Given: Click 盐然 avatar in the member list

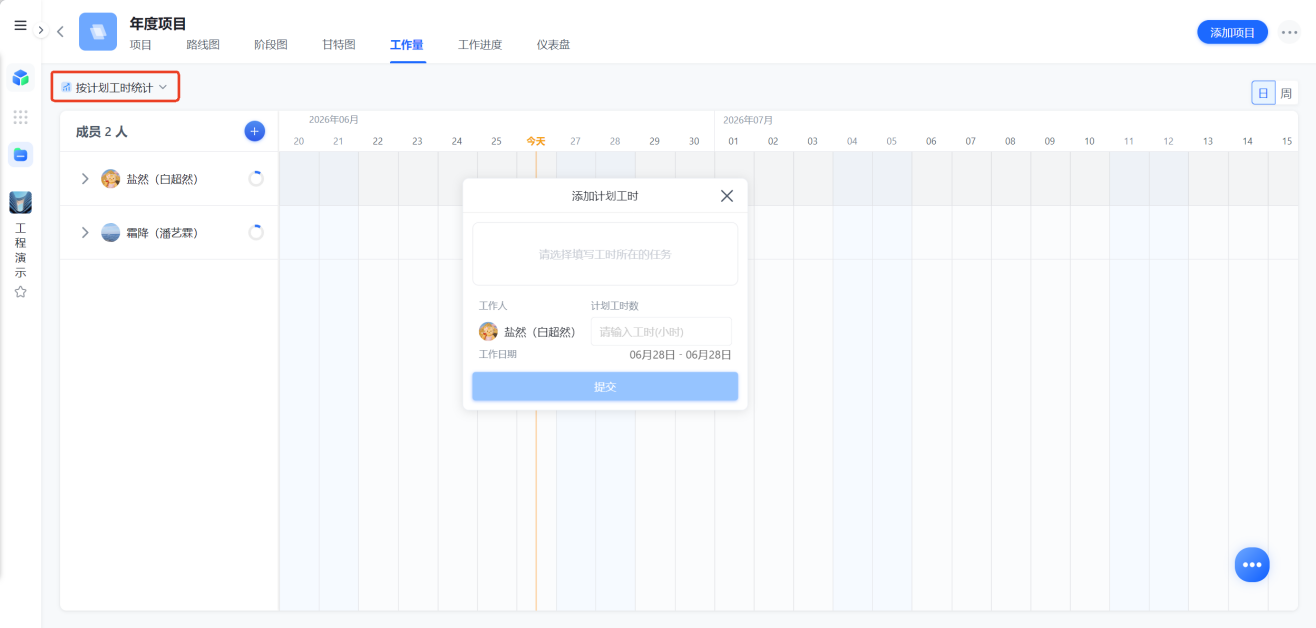Looking at the screenshot, I should click(x=111, y=179).
